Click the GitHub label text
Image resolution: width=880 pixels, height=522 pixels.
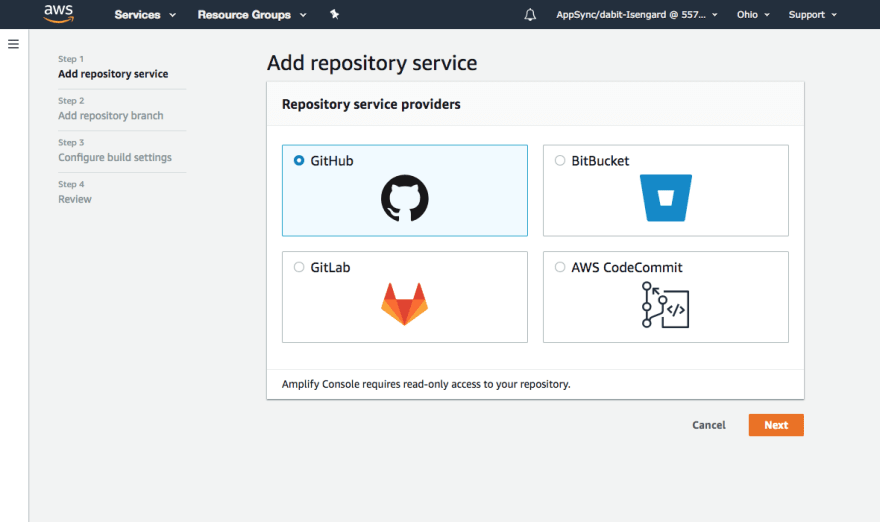tap(332, 161)
